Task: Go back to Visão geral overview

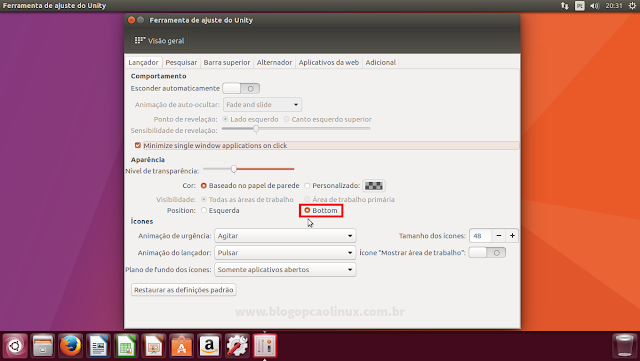Action: (x=160, y=40)
